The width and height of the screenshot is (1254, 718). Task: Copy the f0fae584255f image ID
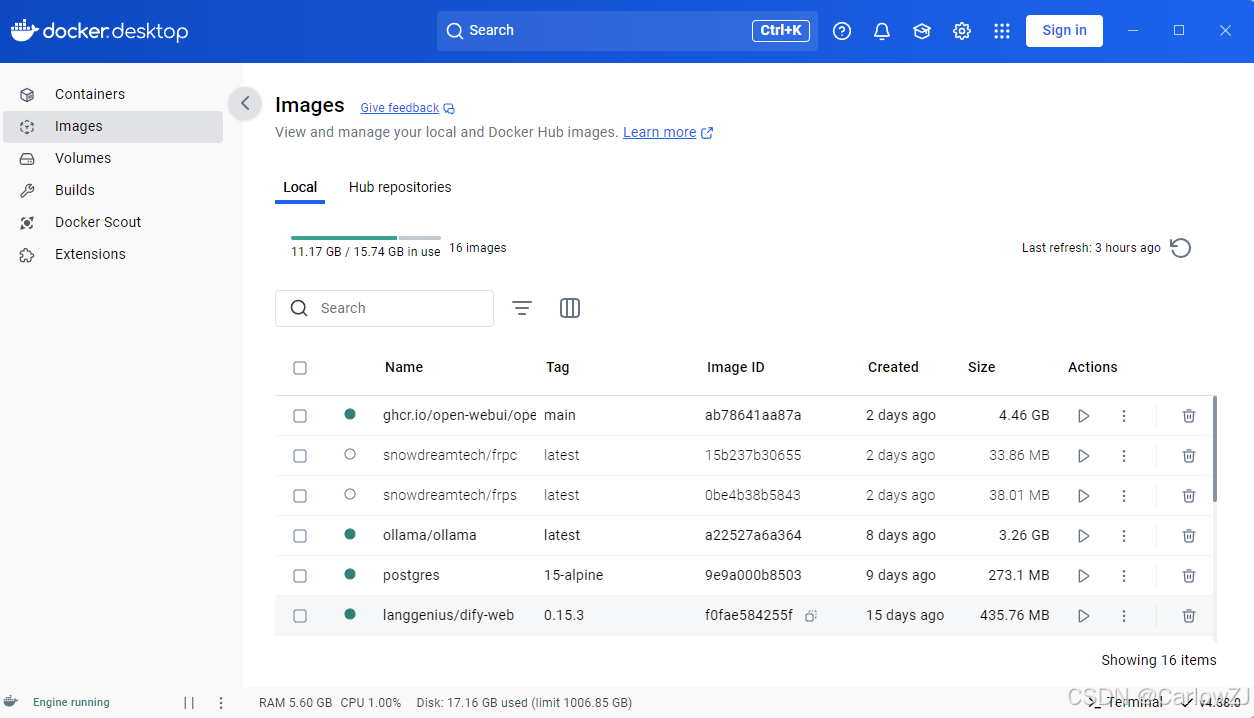(811, 616)
